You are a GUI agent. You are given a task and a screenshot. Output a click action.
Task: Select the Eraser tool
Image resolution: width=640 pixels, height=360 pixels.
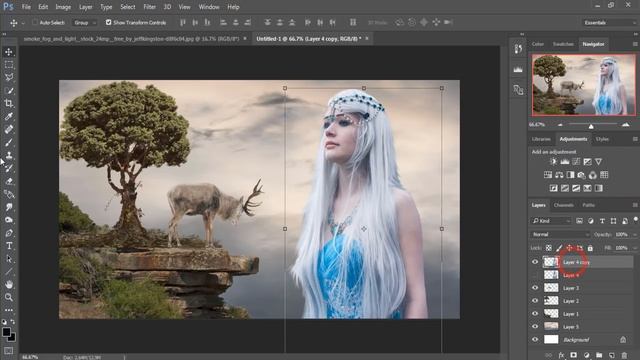pyautogui.click(x=9, y=181)
